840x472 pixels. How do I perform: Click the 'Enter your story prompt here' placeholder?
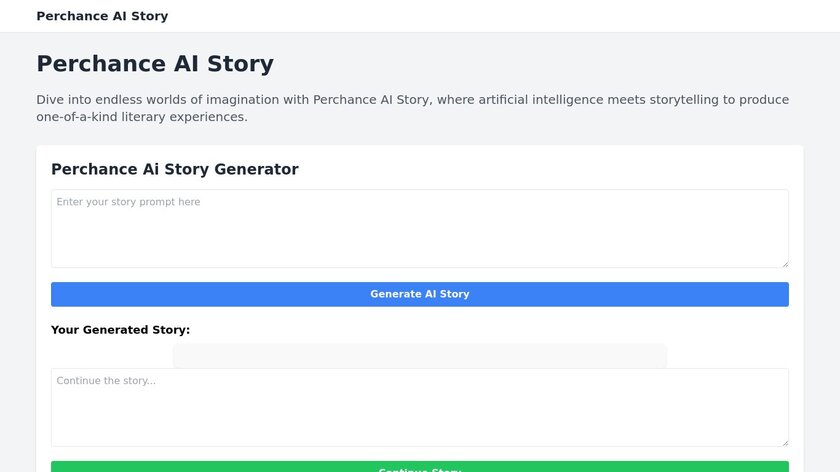coord(128,202)
